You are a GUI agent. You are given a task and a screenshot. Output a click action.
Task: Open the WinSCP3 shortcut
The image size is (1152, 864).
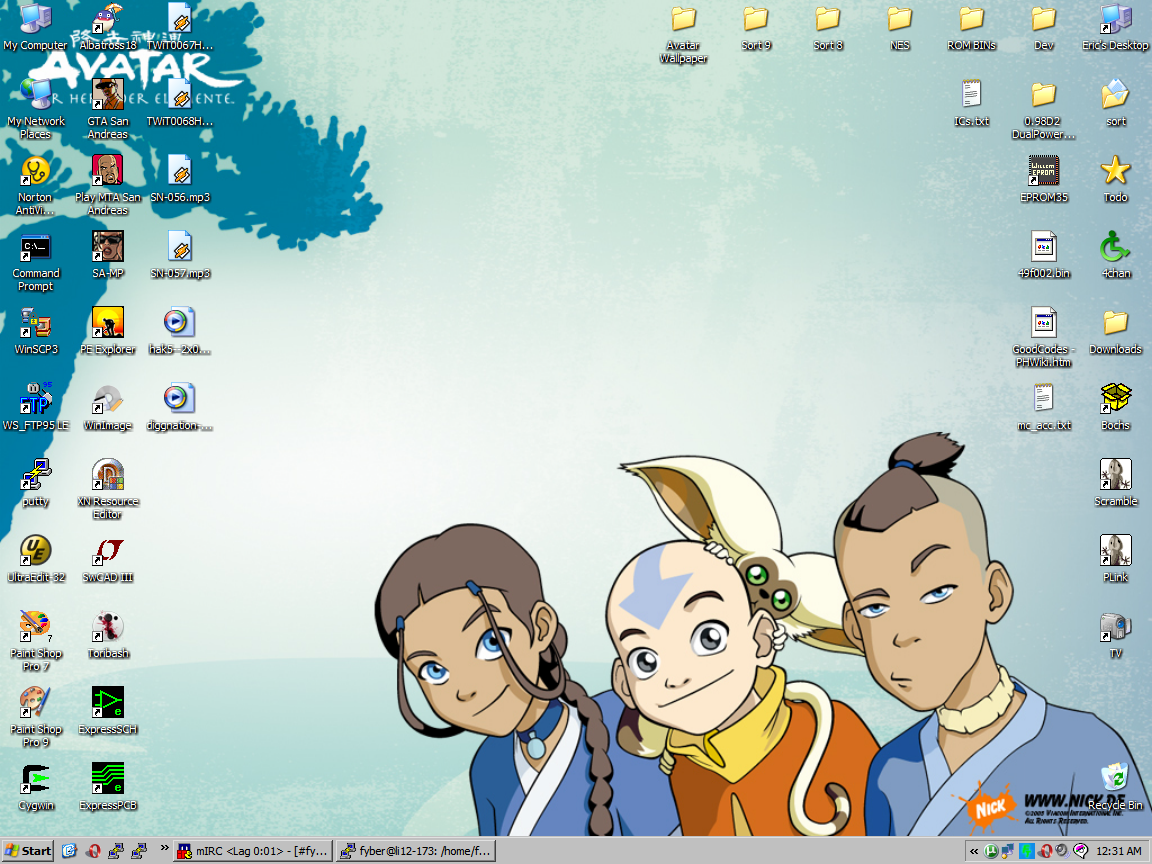point(35,331)
